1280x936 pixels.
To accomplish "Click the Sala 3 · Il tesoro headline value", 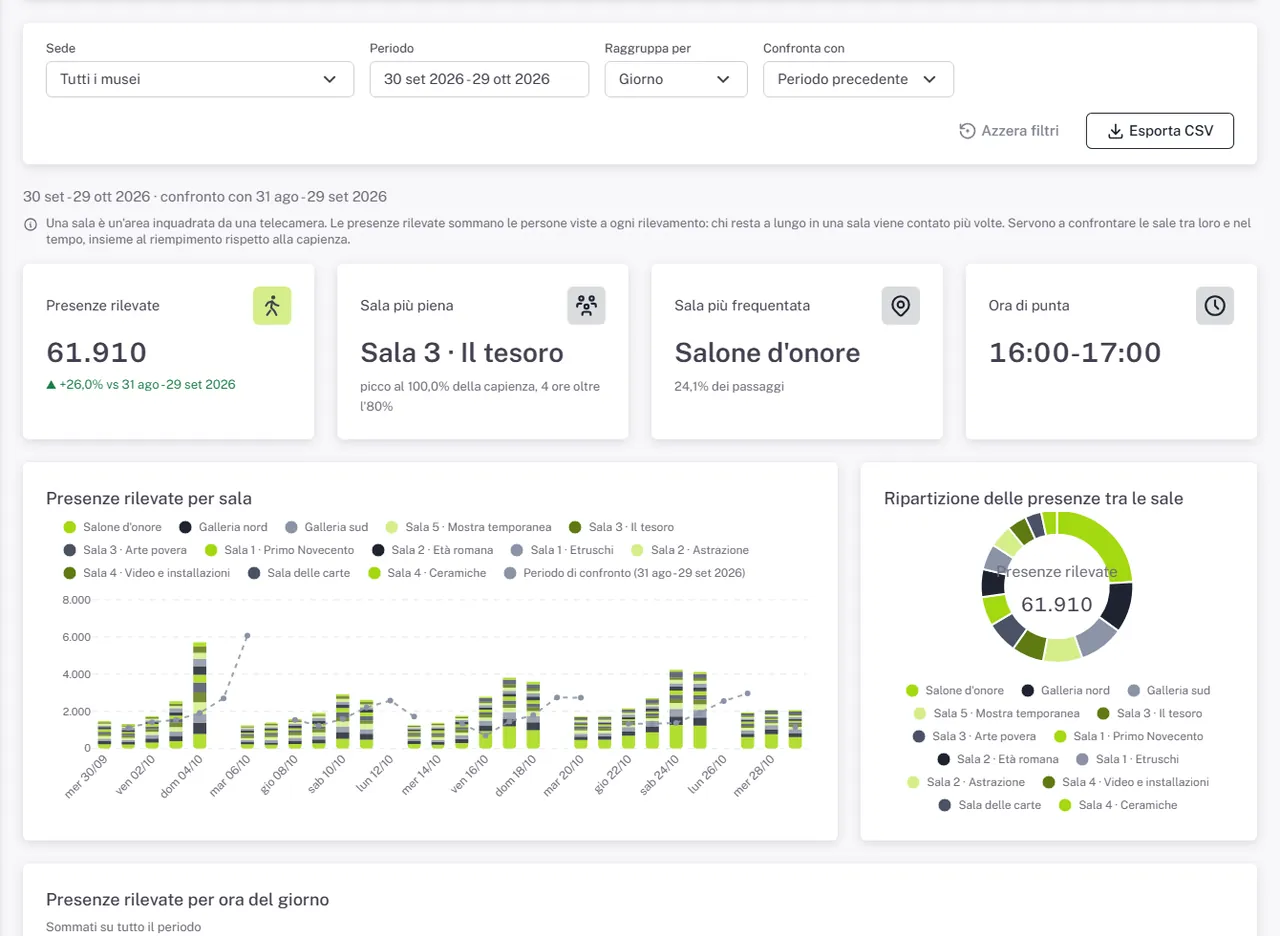I will [x=462, y=353].
